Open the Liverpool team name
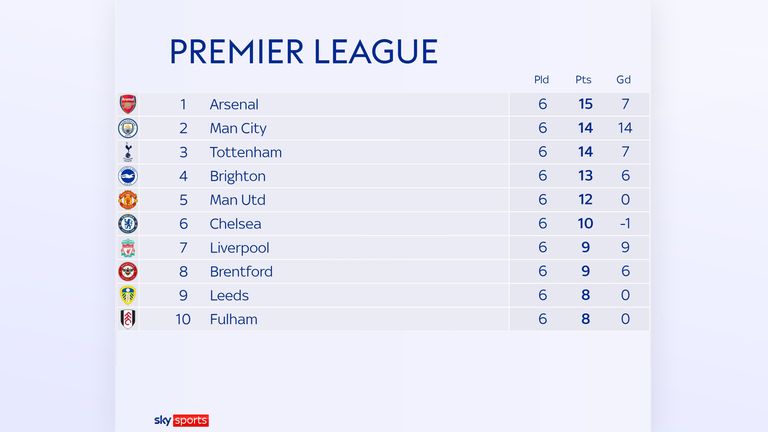Viewport: 768px width, 432px height. pos(240,248)
